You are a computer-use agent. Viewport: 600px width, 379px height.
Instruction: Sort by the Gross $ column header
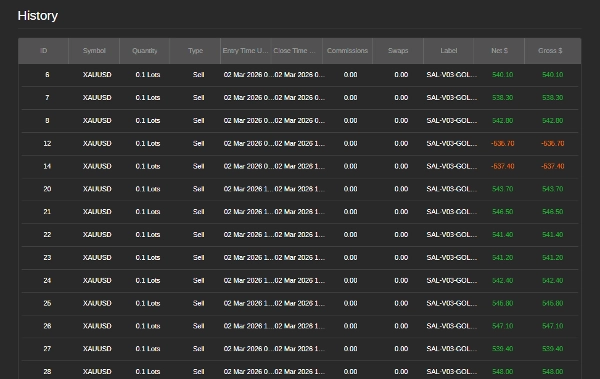pyautogui.click(x=553, y=51)
